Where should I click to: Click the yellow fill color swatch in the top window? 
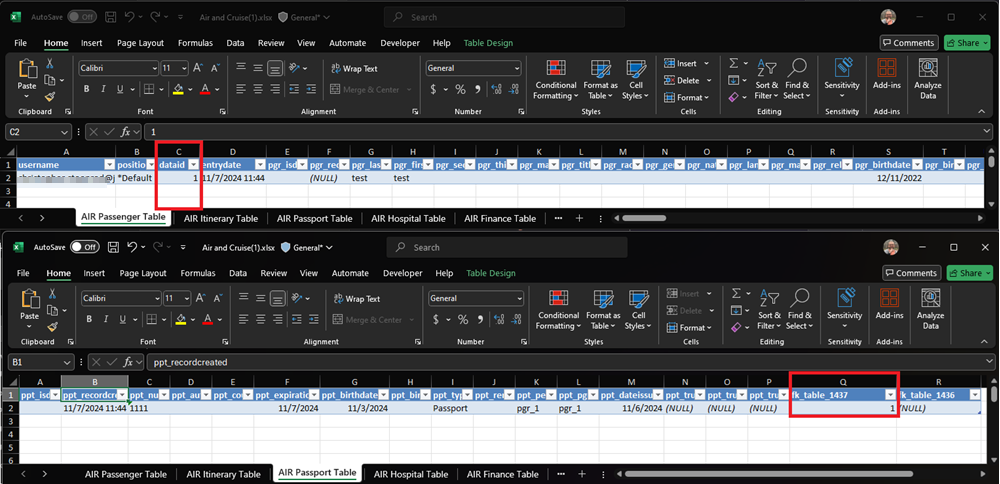click(178, 89)
